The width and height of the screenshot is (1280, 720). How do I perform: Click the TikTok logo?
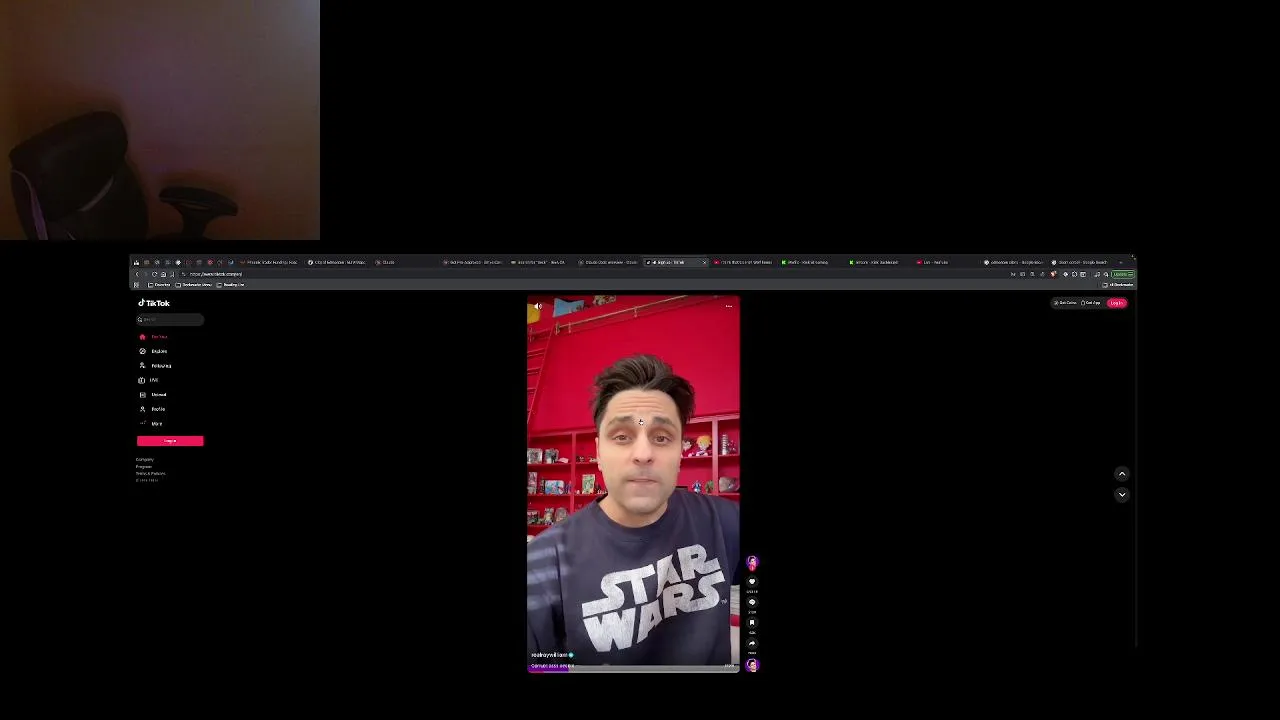point(154,303)
